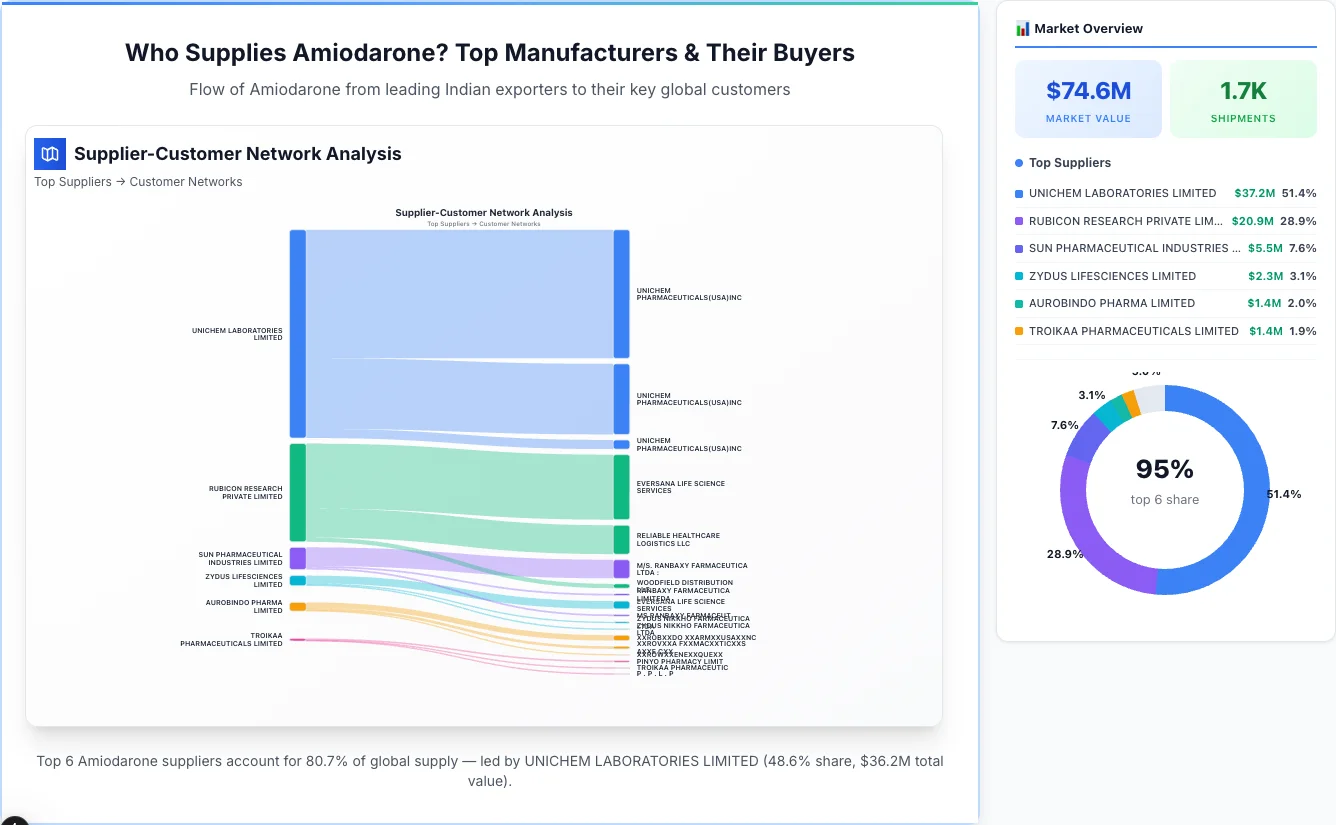Click the green legend square next to AUROBINDO PHARMA

1020,303
